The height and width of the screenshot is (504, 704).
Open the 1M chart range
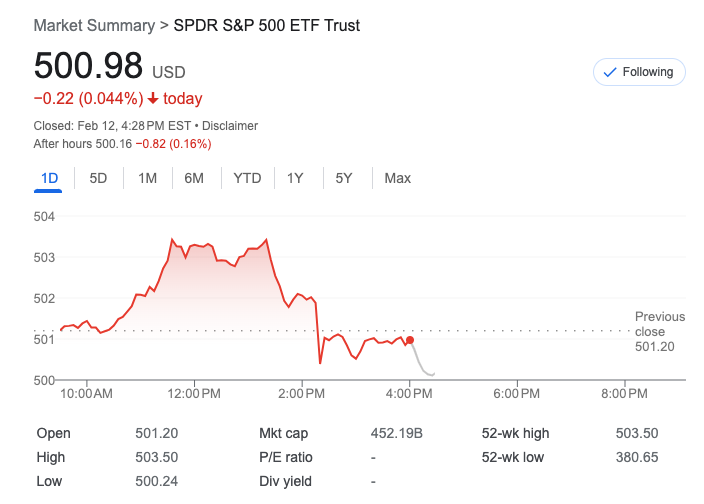[147, 178]
